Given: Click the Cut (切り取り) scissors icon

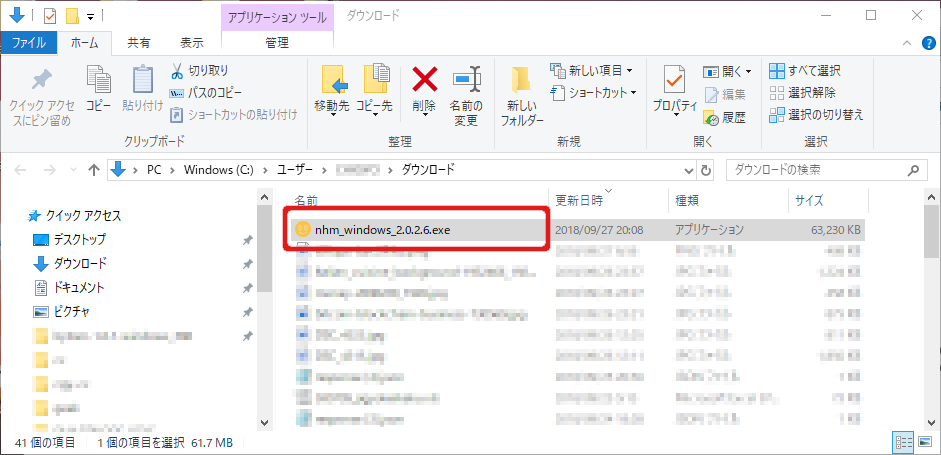Looking at the screenshot, I should 177,71.
